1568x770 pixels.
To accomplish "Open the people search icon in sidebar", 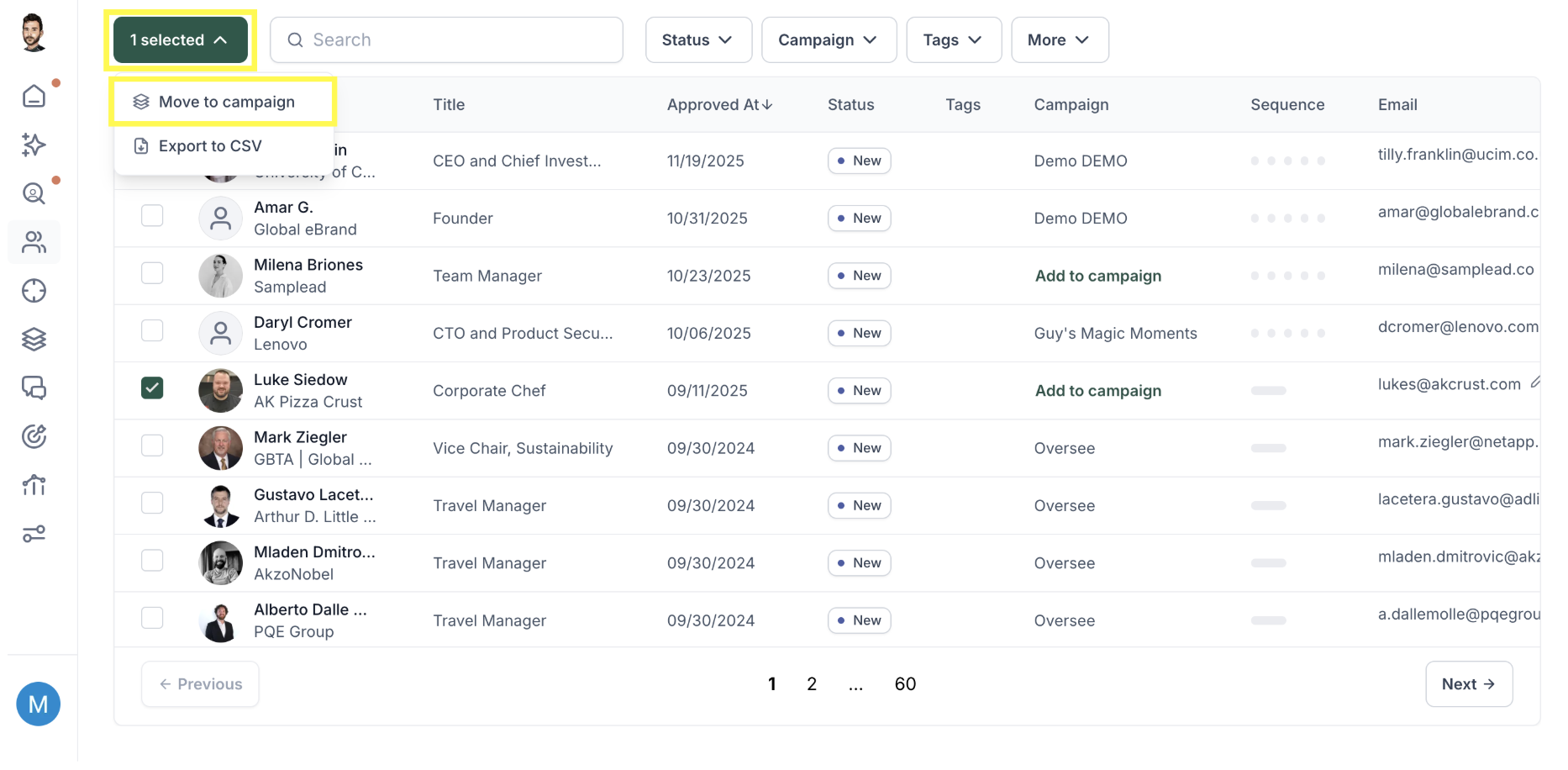I will point(34,193).
